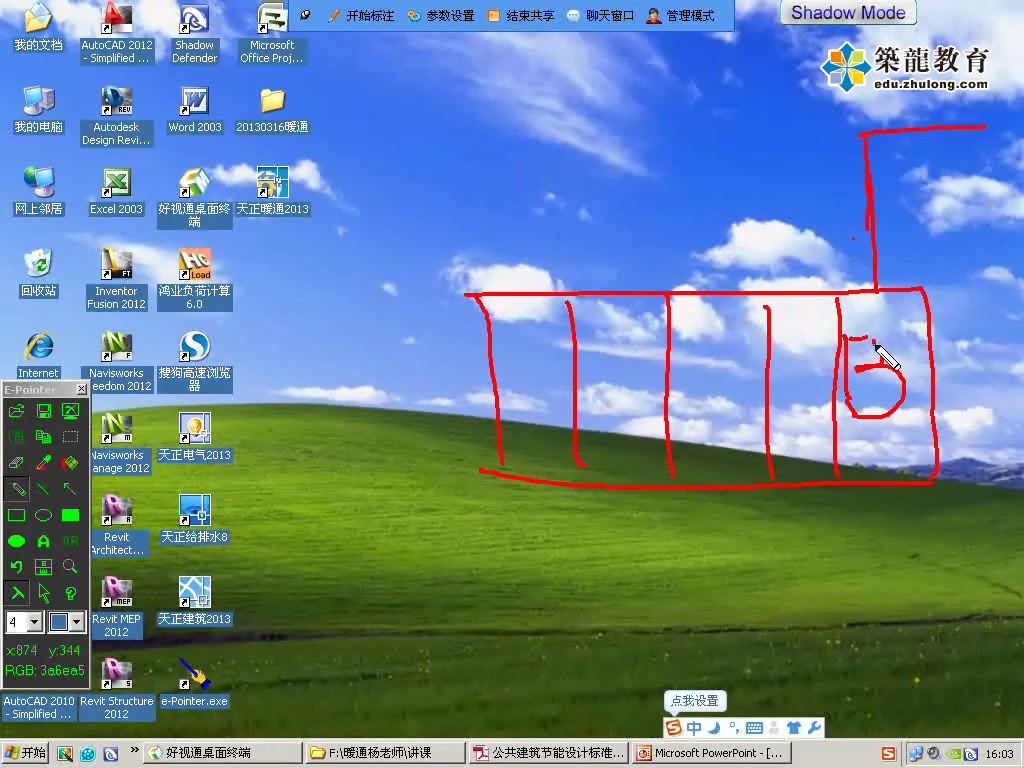The image size is (1024, 768).
Task: Activate the magnifier tool in E-Pointer
Action: (70, 567)
